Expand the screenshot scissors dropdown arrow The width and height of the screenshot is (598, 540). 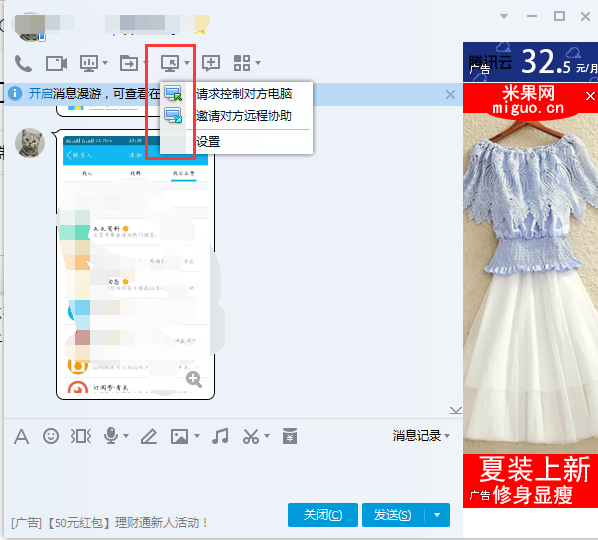pos(267,436)
